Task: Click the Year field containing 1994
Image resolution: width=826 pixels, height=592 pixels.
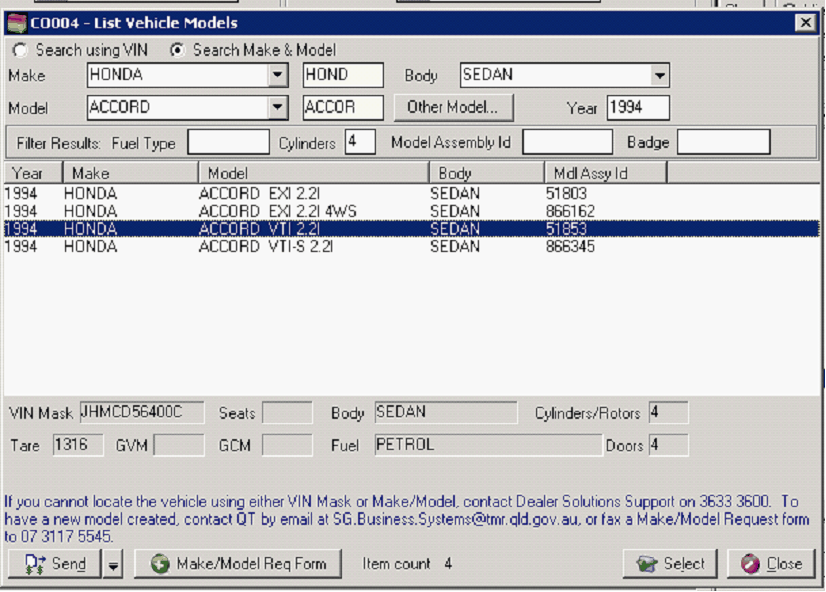Action: tap(638, 107)
